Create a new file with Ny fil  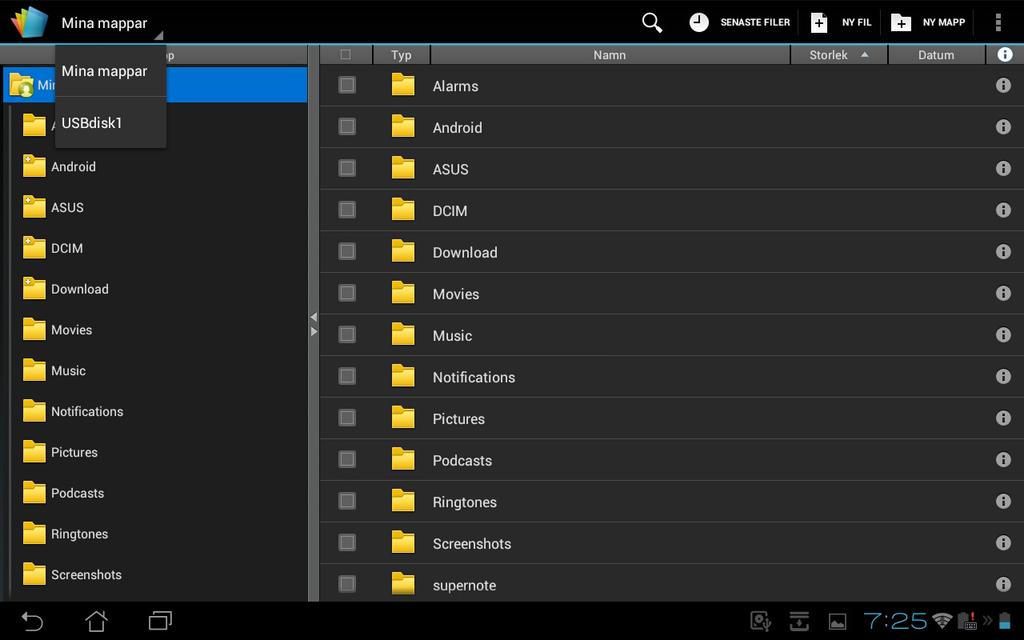(x=841, y=22)
